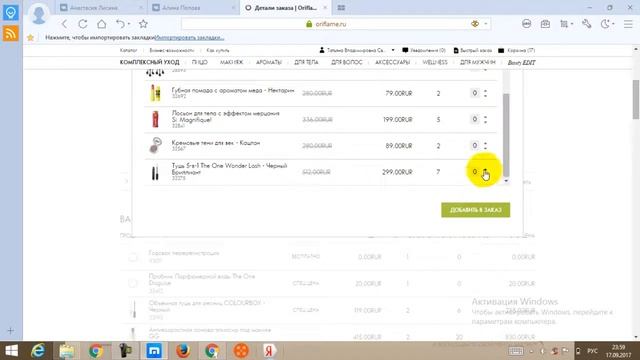Image resolution: width=640 pixels, height=360 pixels.
Task: Expand the address bar dropdown arrow
Action: [x=486, y=24]
